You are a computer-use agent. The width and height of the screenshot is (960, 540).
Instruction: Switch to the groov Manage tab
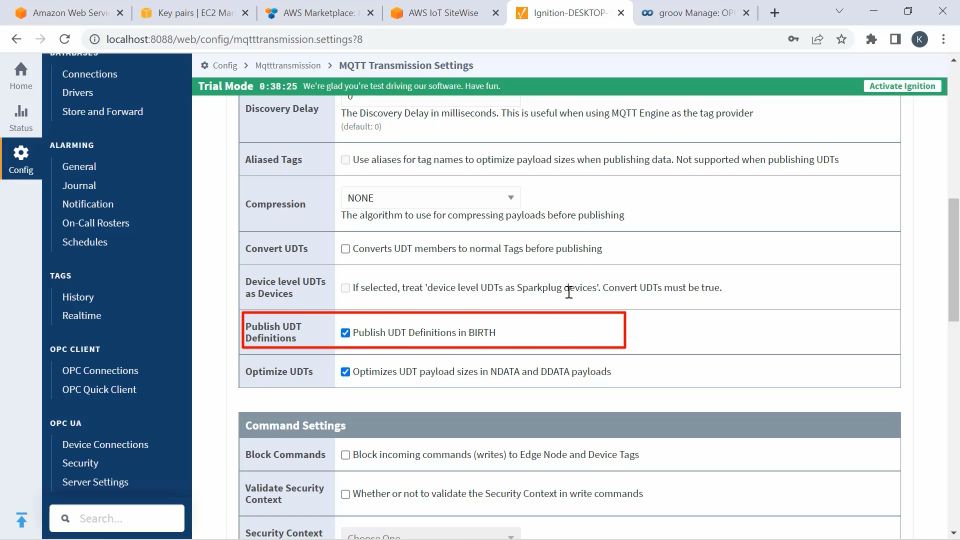coord(696,13)
